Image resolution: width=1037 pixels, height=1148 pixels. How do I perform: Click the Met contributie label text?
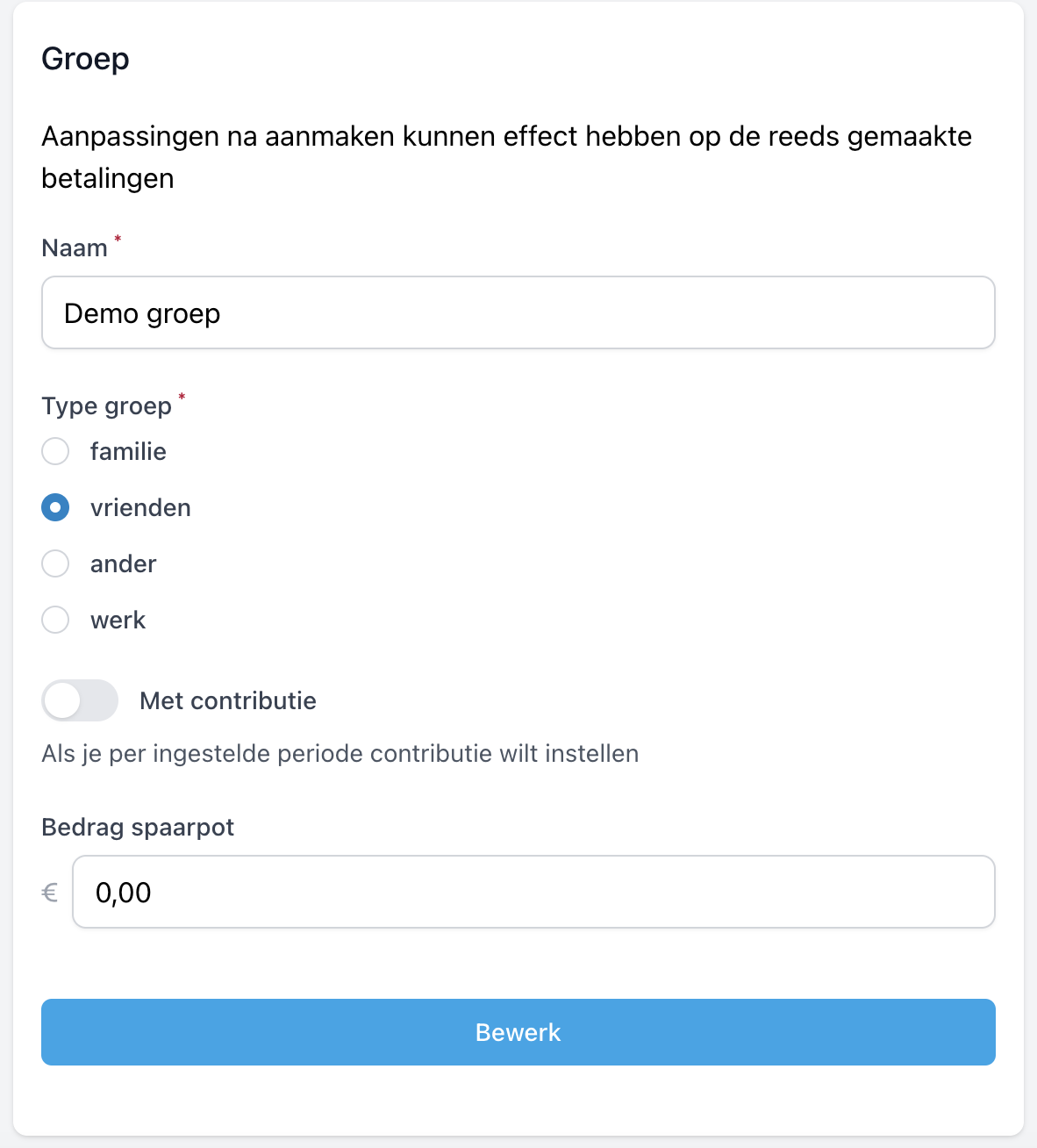tap(227, 701)
